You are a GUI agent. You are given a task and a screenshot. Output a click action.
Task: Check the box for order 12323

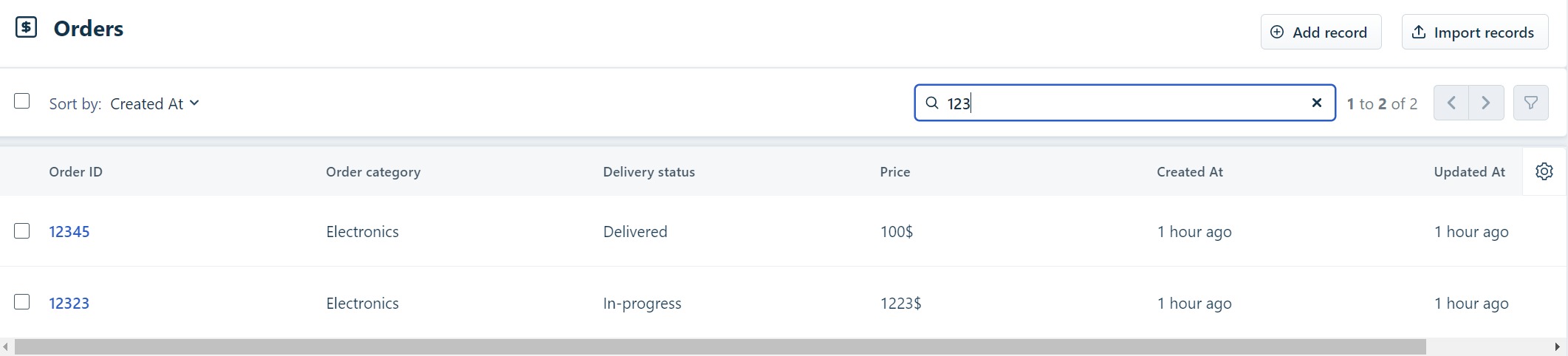[x=22, y=302]
